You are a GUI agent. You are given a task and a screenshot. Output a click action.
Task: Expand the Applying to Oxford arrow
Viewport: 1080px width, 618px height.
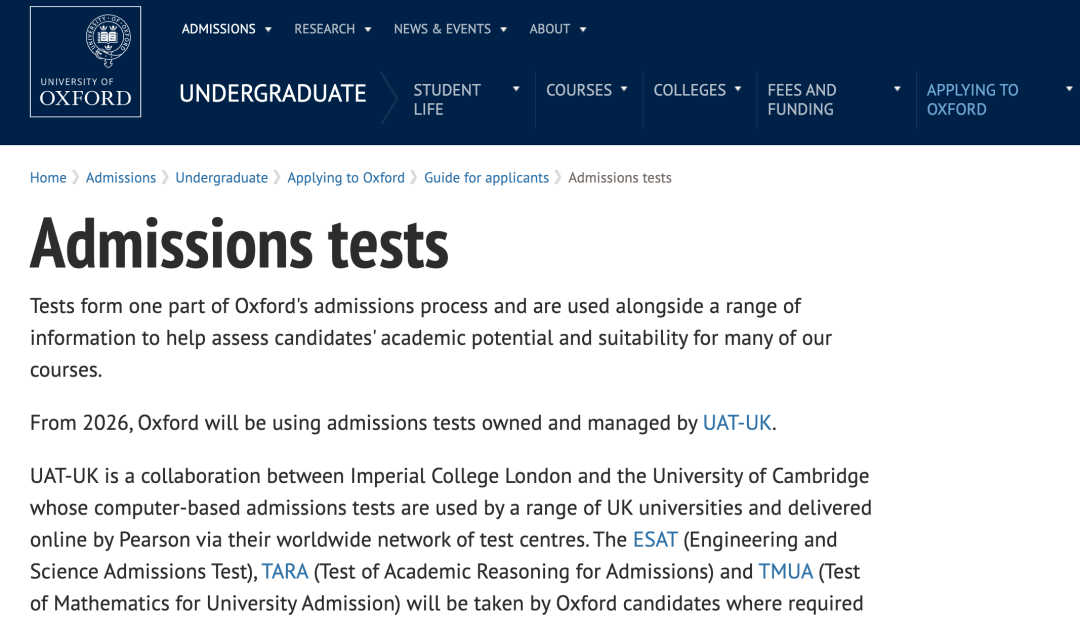pyautogui.click(x=1069, y=89)
